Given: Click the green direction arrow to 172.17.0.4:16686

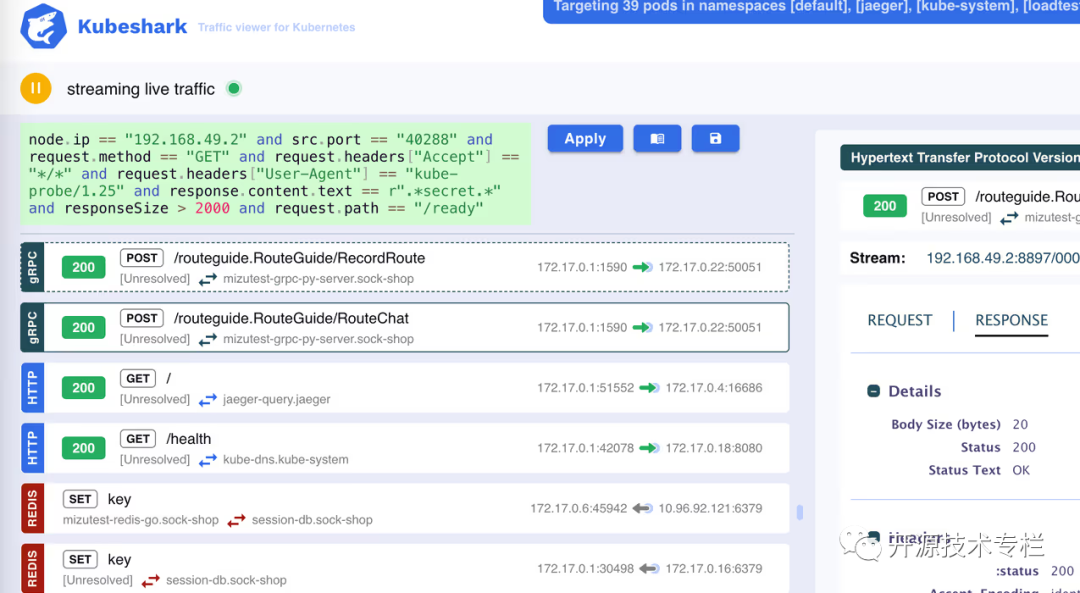Looking at the screenshot, I should 649,388.
